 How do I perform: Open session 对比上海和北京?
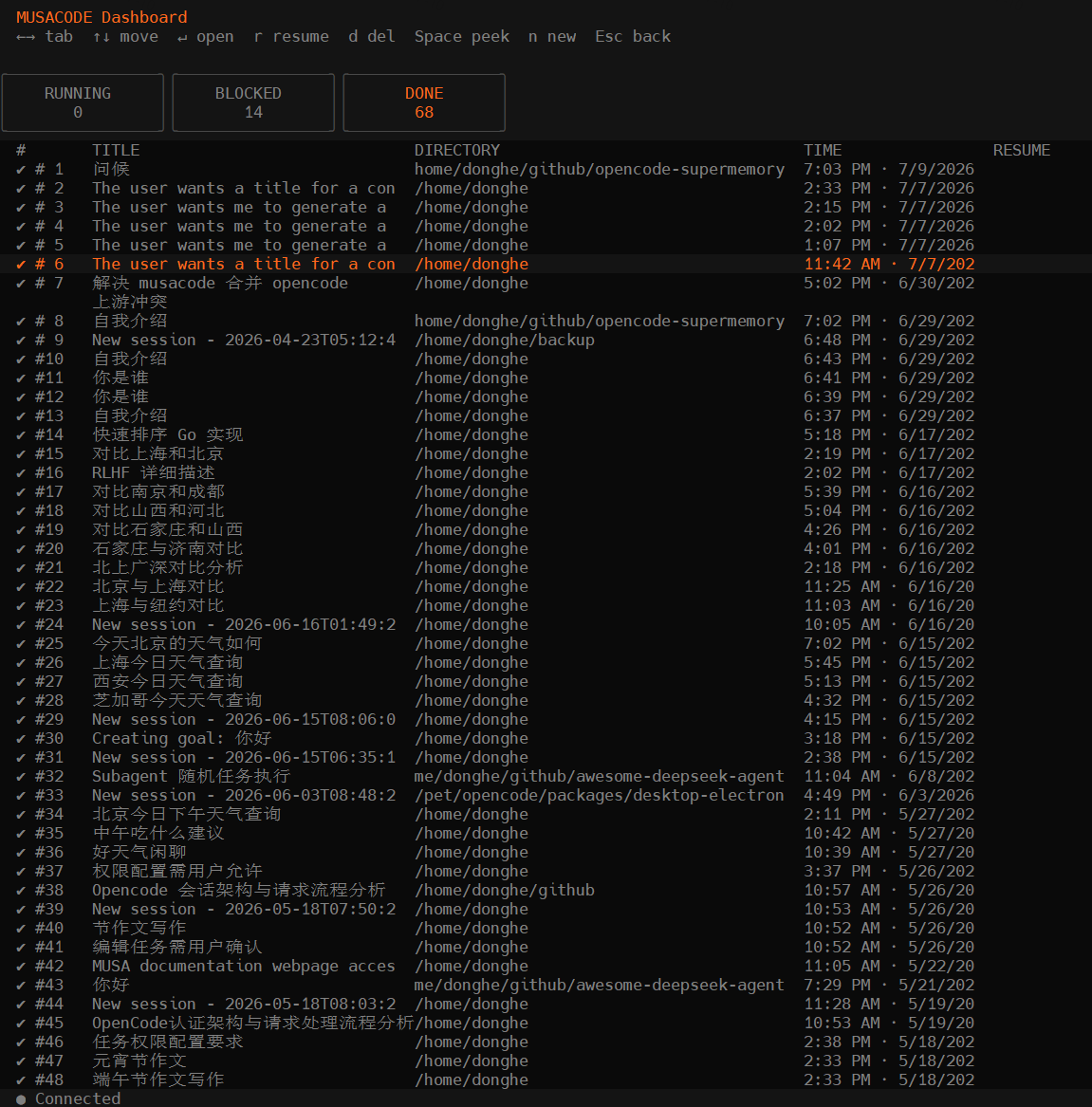(x=546, y=454)
